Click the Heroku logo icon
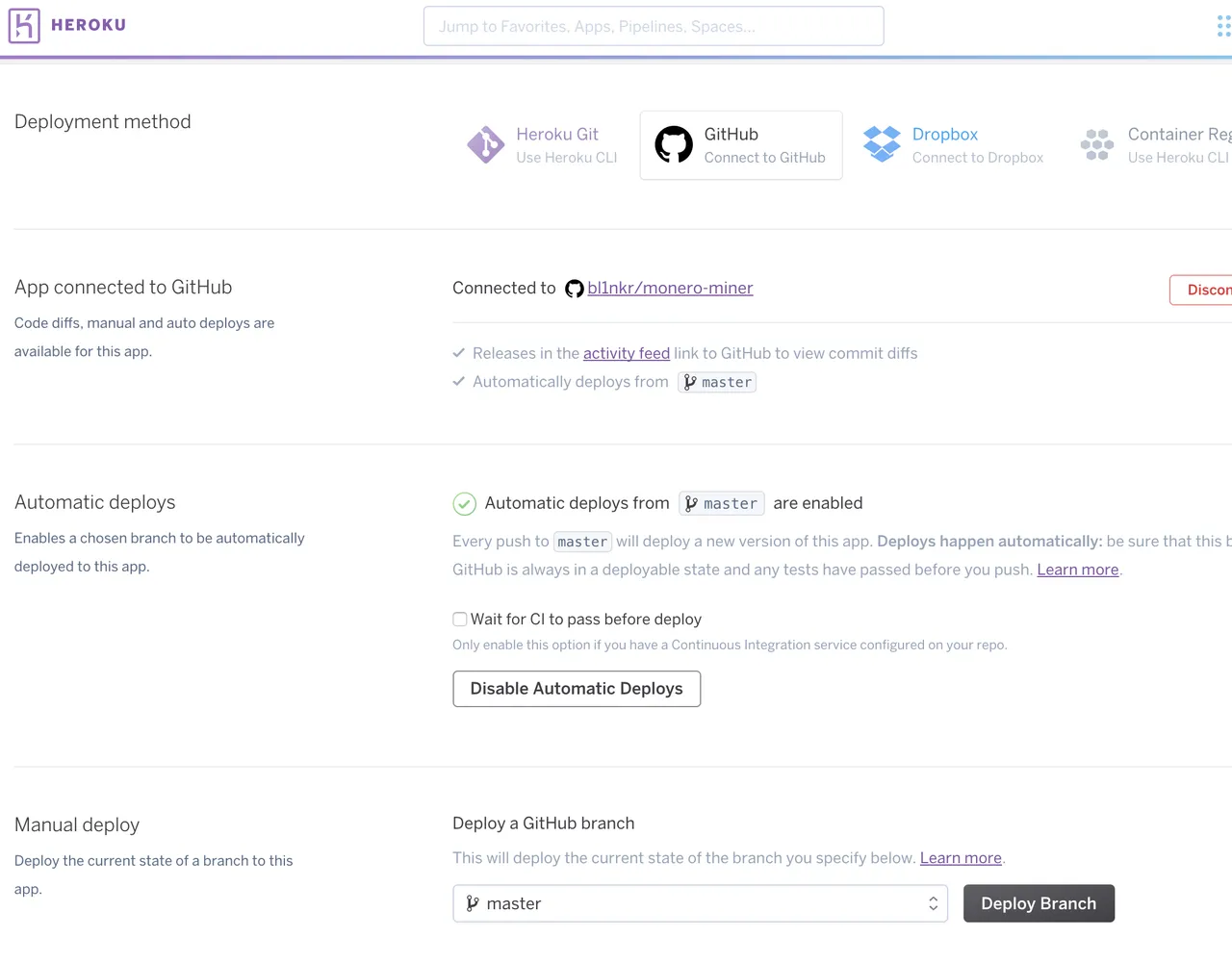Viewport: 1232px width, 963px height. 24,25
